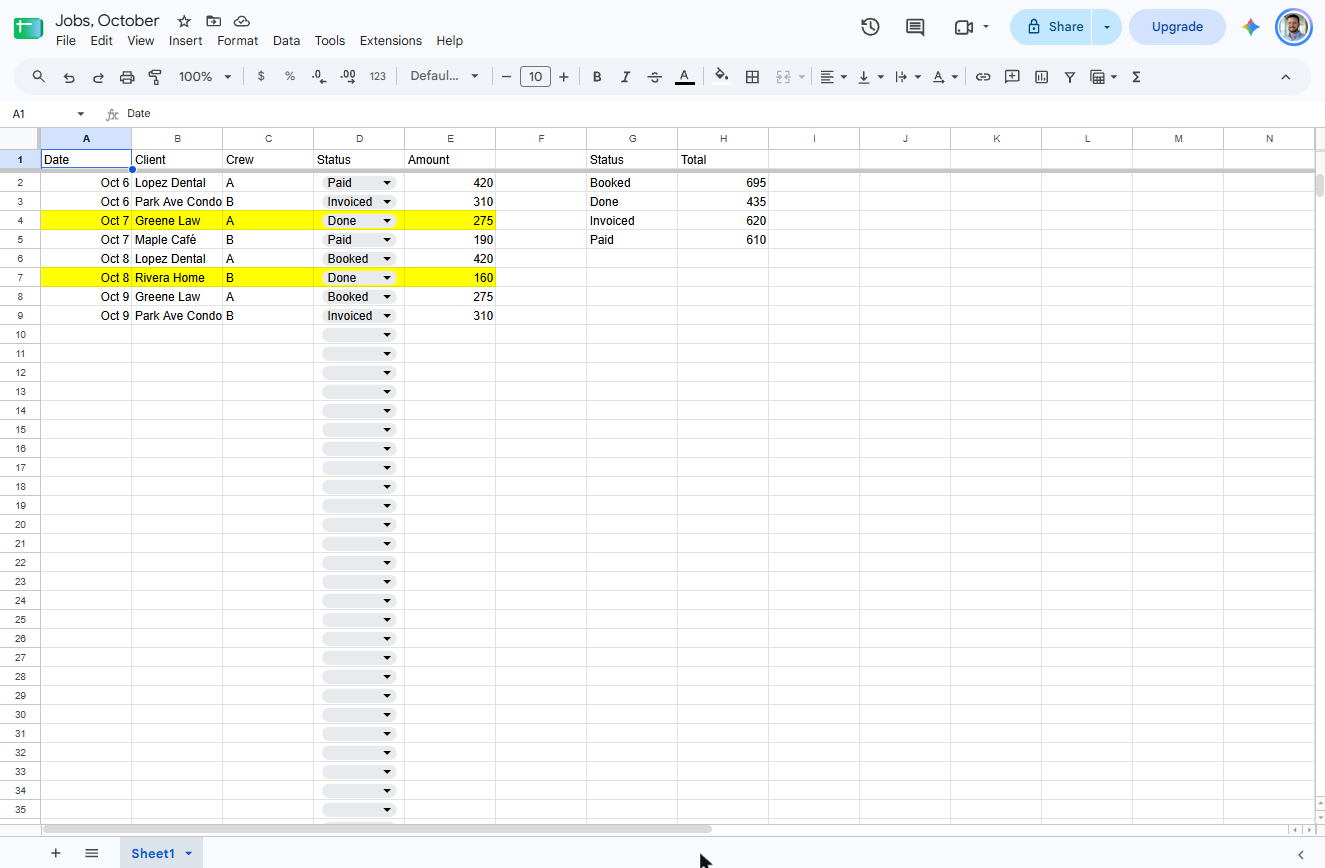This screenshot has width=1325, height=868.
Task: Open version history clock icon
Action: tap(870, 27)
